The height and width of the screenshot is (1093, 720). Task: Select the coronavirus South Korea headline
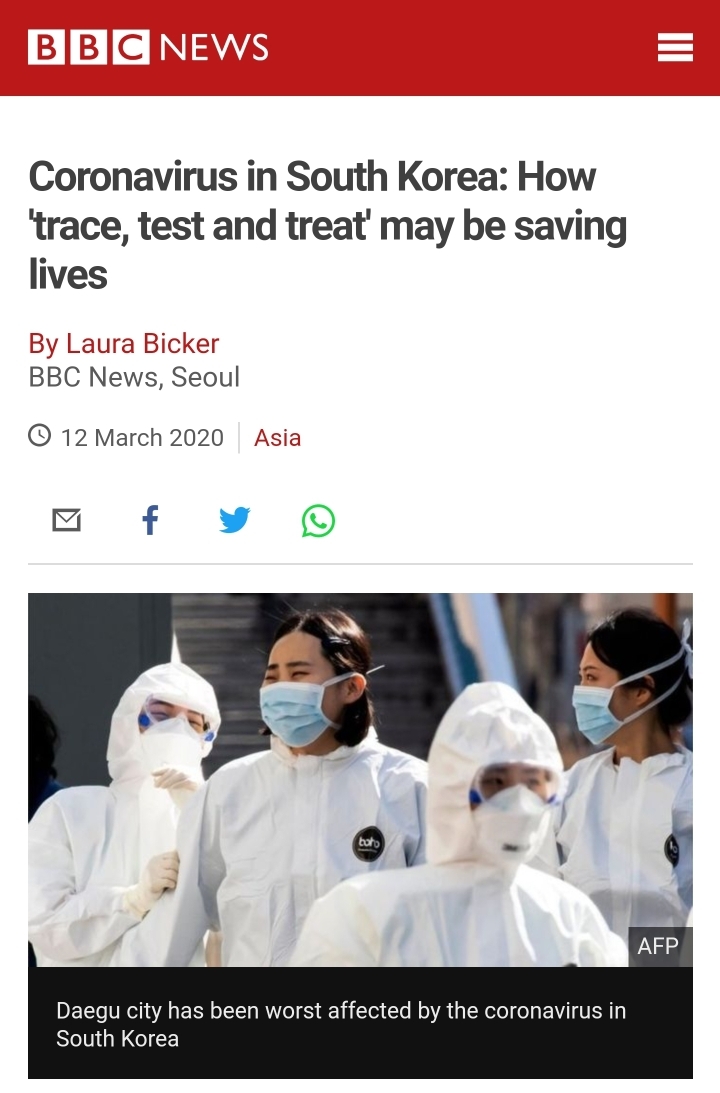click(x=328, y=224)
